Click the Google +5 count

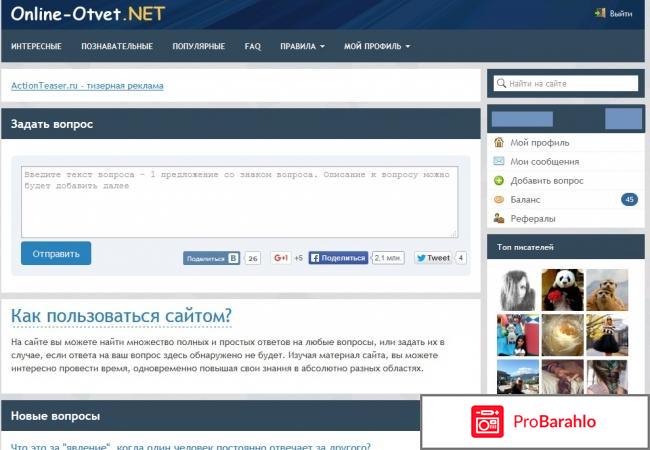(298, 258)
